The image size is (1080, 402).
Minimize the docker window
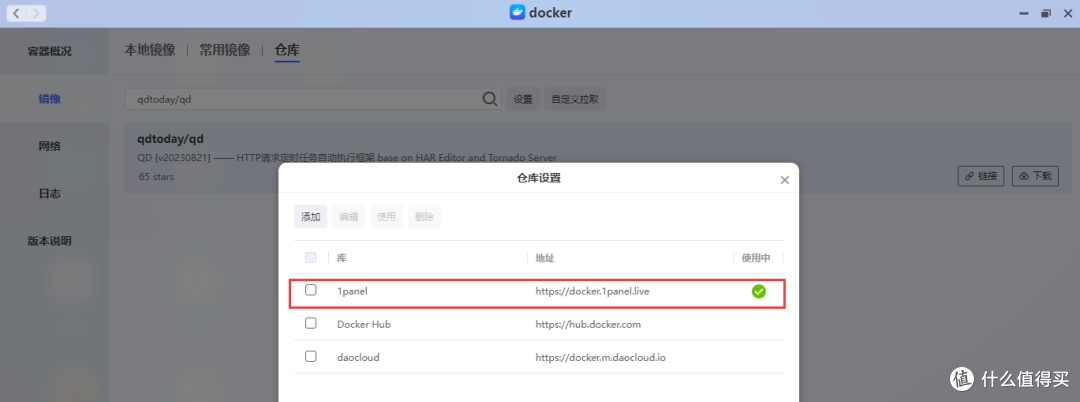point(1023,13)
